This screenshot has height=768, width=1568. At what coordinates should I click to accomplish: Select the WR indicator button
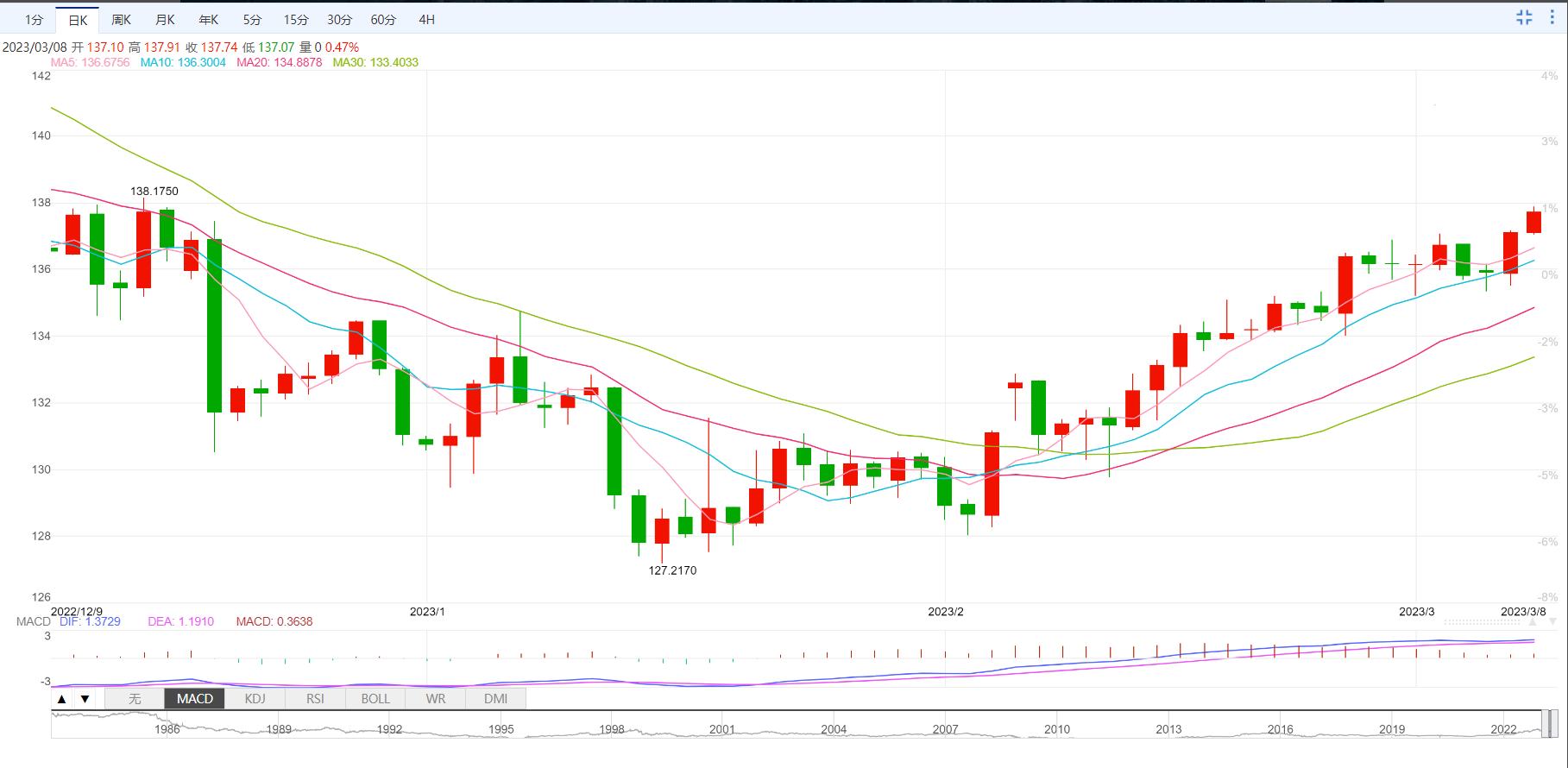point(436,699)
